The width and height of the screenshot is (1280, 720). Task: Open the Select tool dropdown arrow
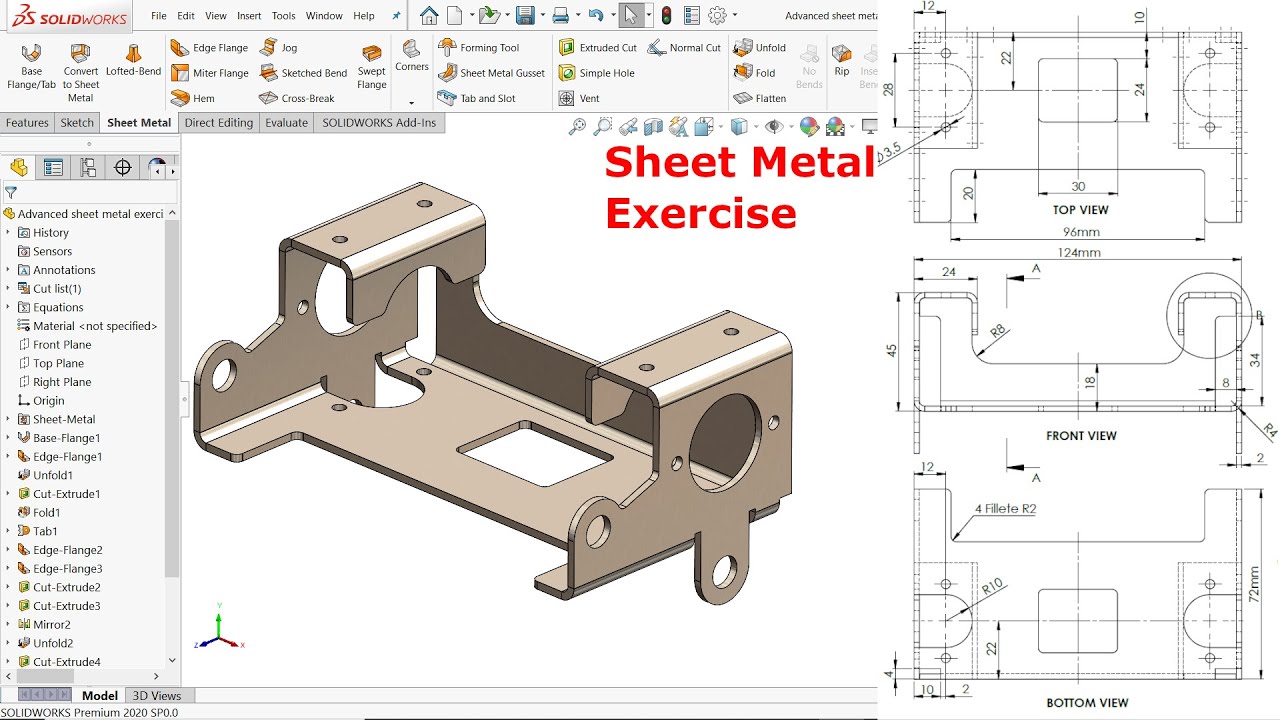647,16
